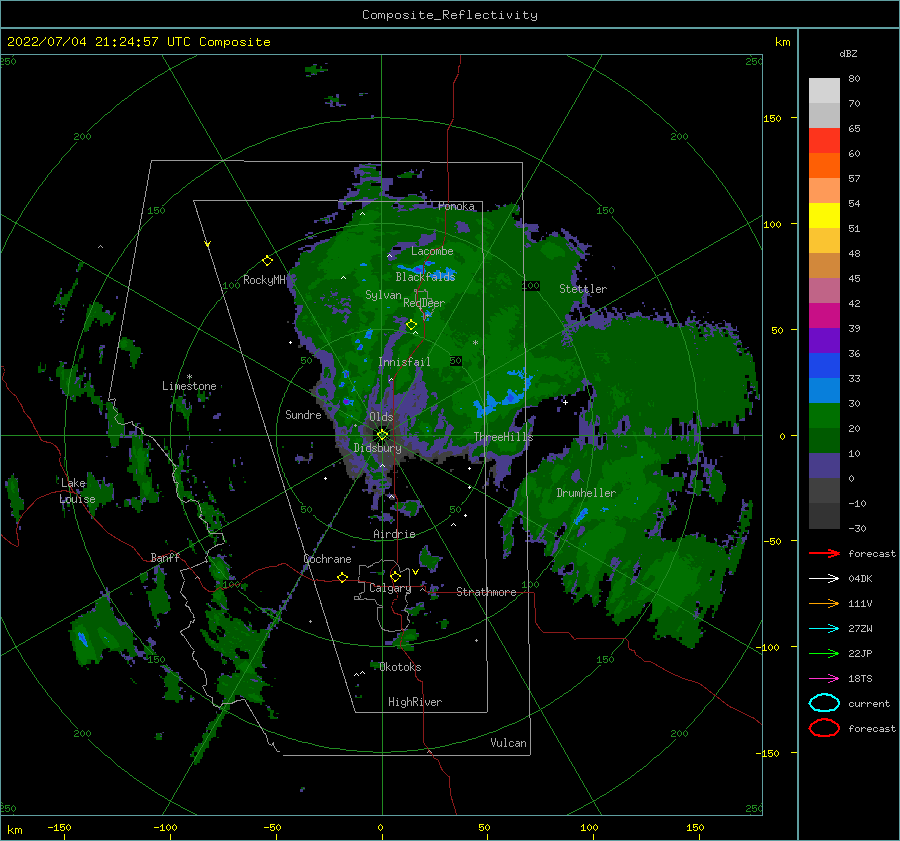Screen dimensions: 900x841
Task: Click the 30 dBZ light blue swatch
Action: click(x=824, y=390)
